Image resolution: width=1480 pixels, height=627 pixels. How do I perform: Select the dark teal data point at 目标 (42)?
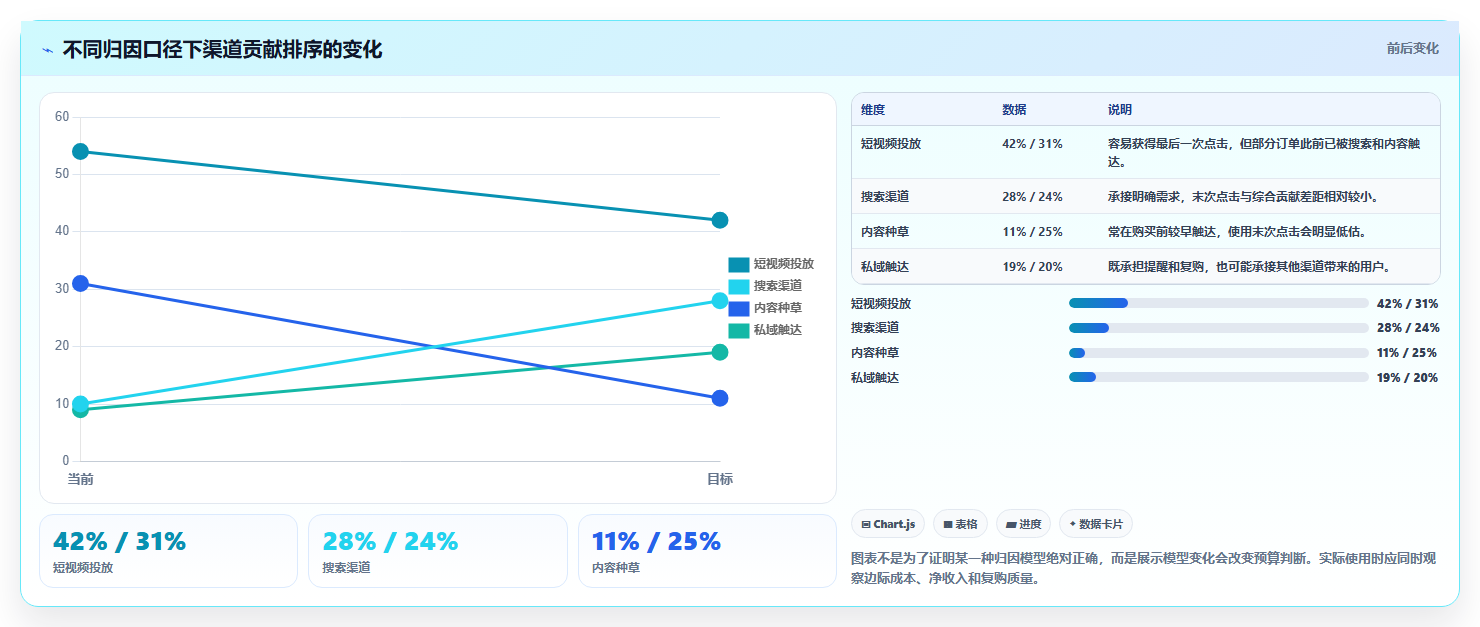[x=720, y=220]
